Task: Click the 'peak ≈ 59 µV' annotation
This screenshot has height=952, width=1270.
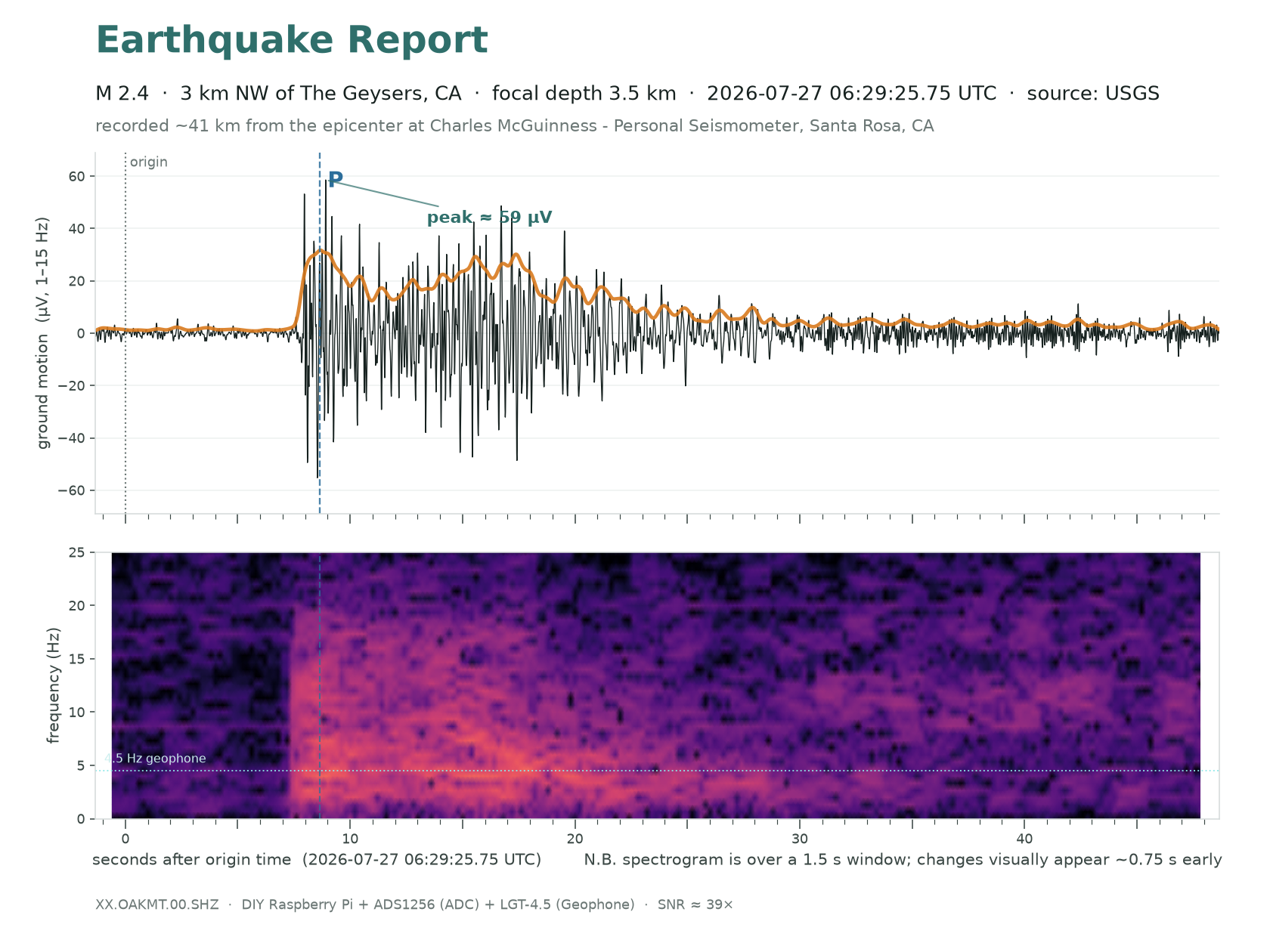Action: pyautogui.click(x=490, y=218)
